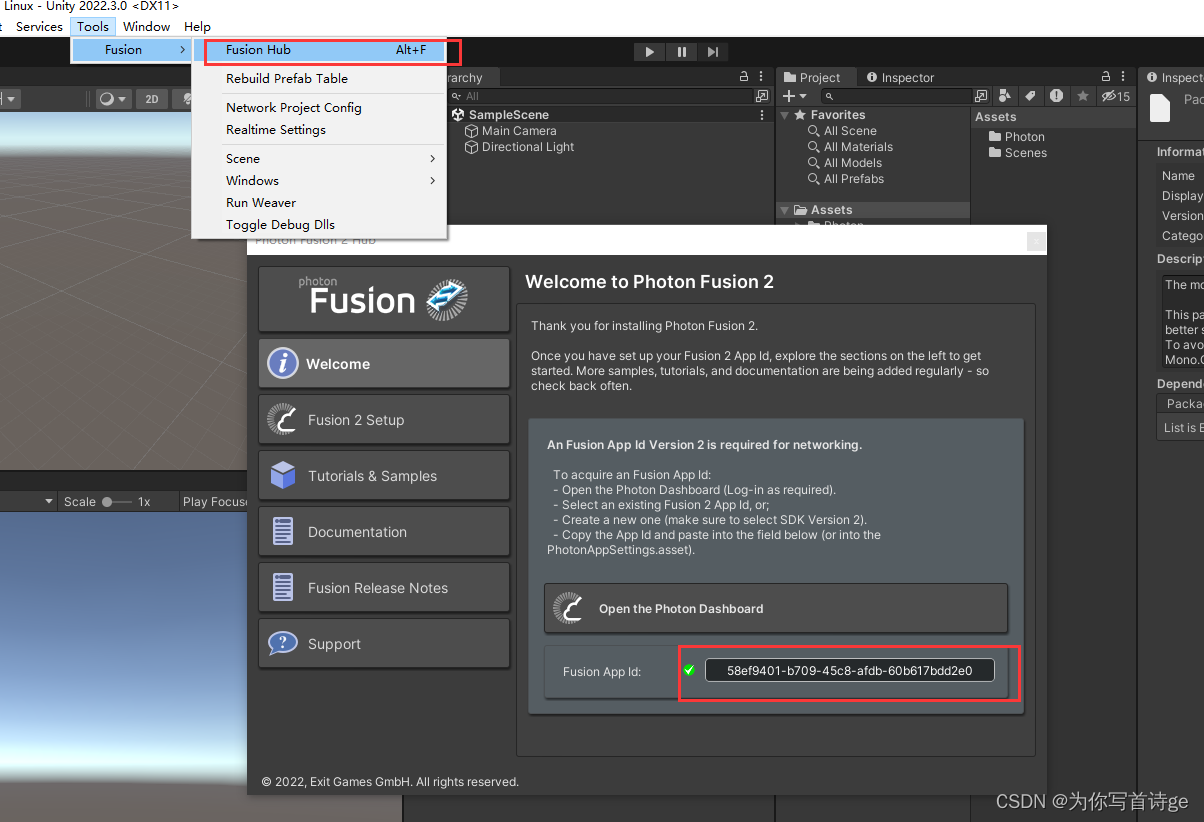Click the Hierarchy search field
The width and height of the screenshot is (1204, 822).
601,96
